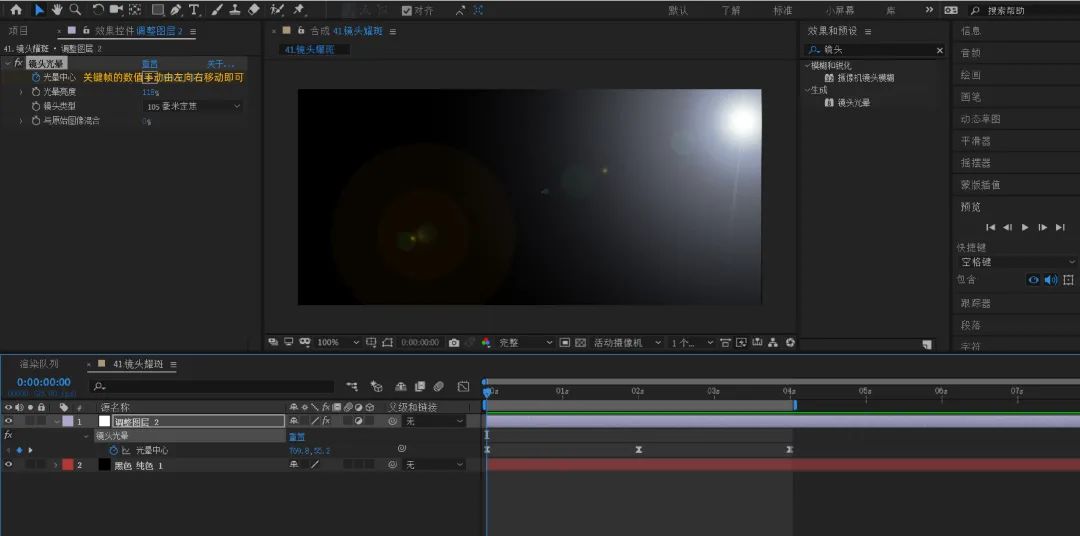Open the 活动摄像机 view dropdown
Image resolution: width=1080 pixels, height=536 pixels.
627,342
